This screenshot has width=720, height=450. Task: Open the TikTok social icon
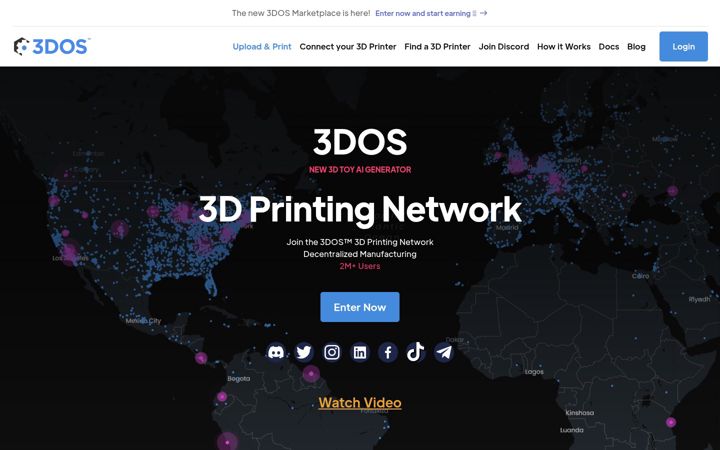pyautogui.click(x=416, y=352)
